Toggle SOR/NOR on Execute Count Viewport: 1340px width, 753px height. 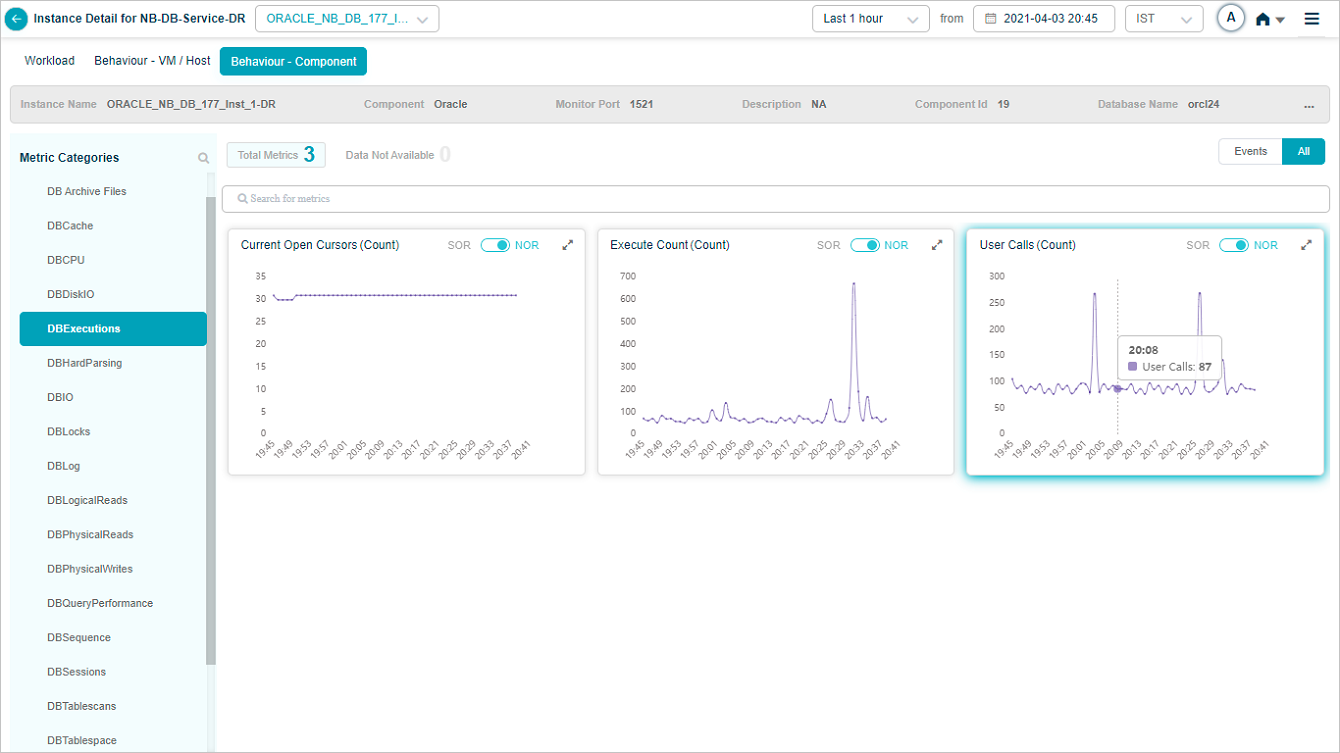(865, 245)
